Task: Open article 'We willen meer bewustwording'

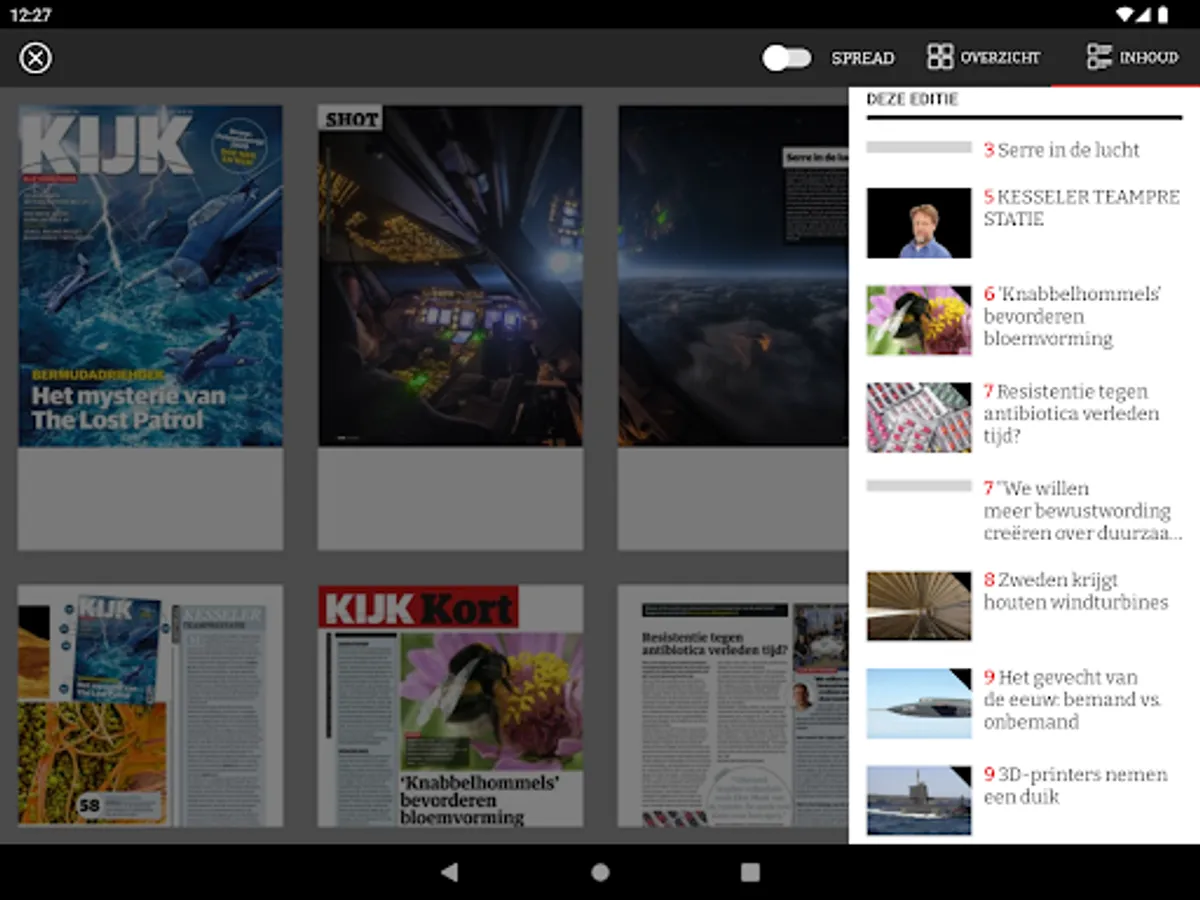Action: [x=1024, y=510]
